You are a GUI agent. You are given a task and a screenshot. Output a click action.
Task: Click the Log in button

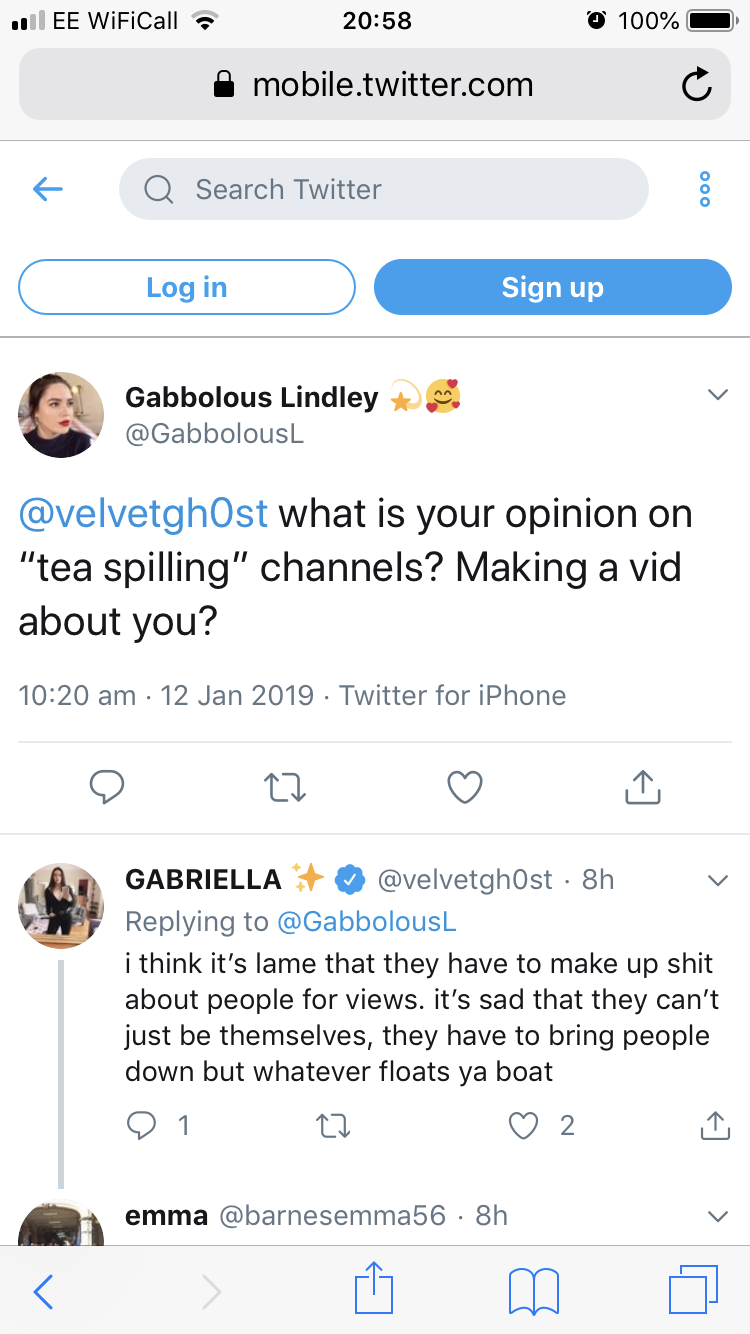click(187, 287)
